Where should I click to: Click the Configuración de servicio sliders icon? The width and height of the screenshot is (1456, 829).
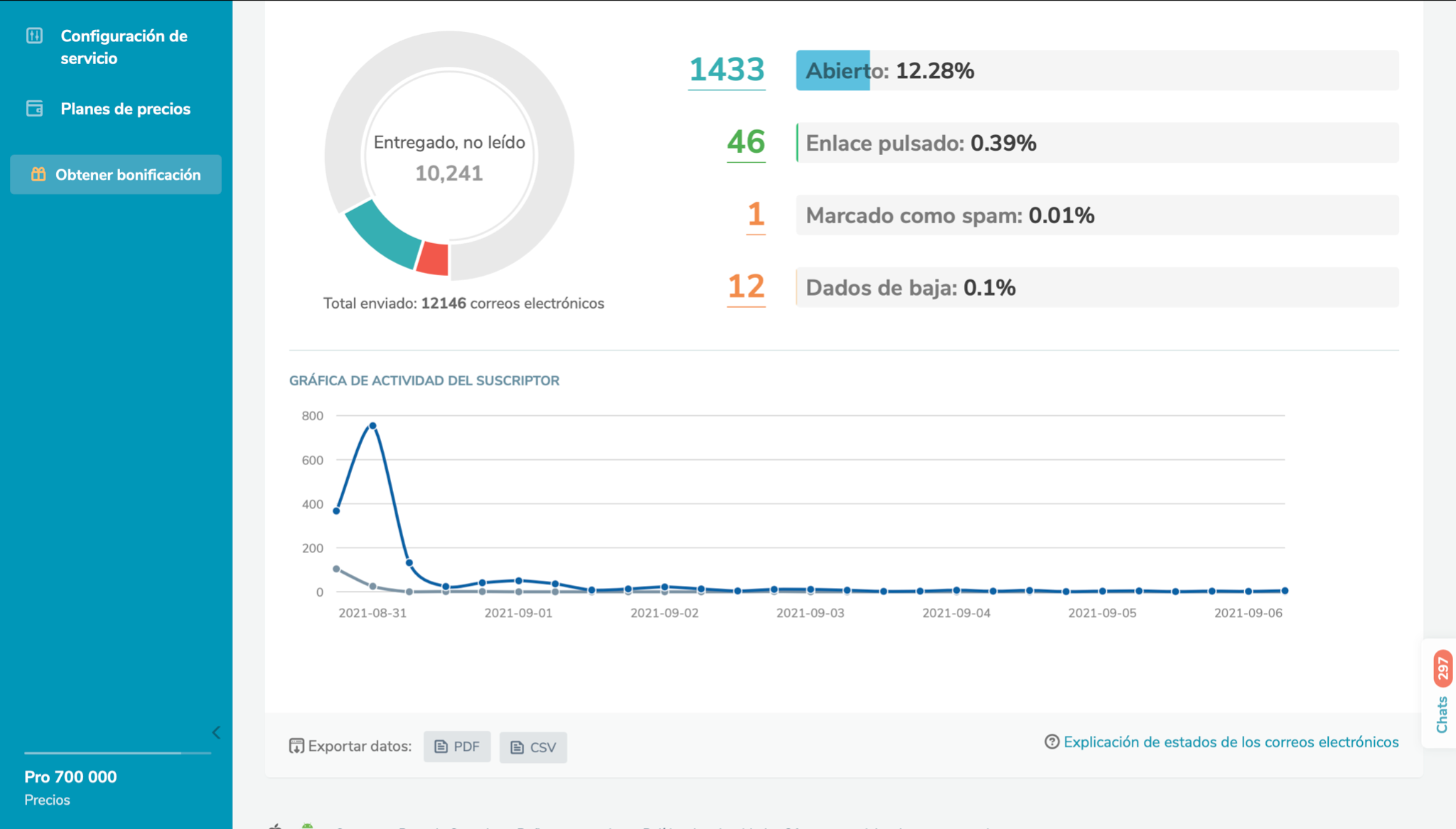[x=34, y=36]
